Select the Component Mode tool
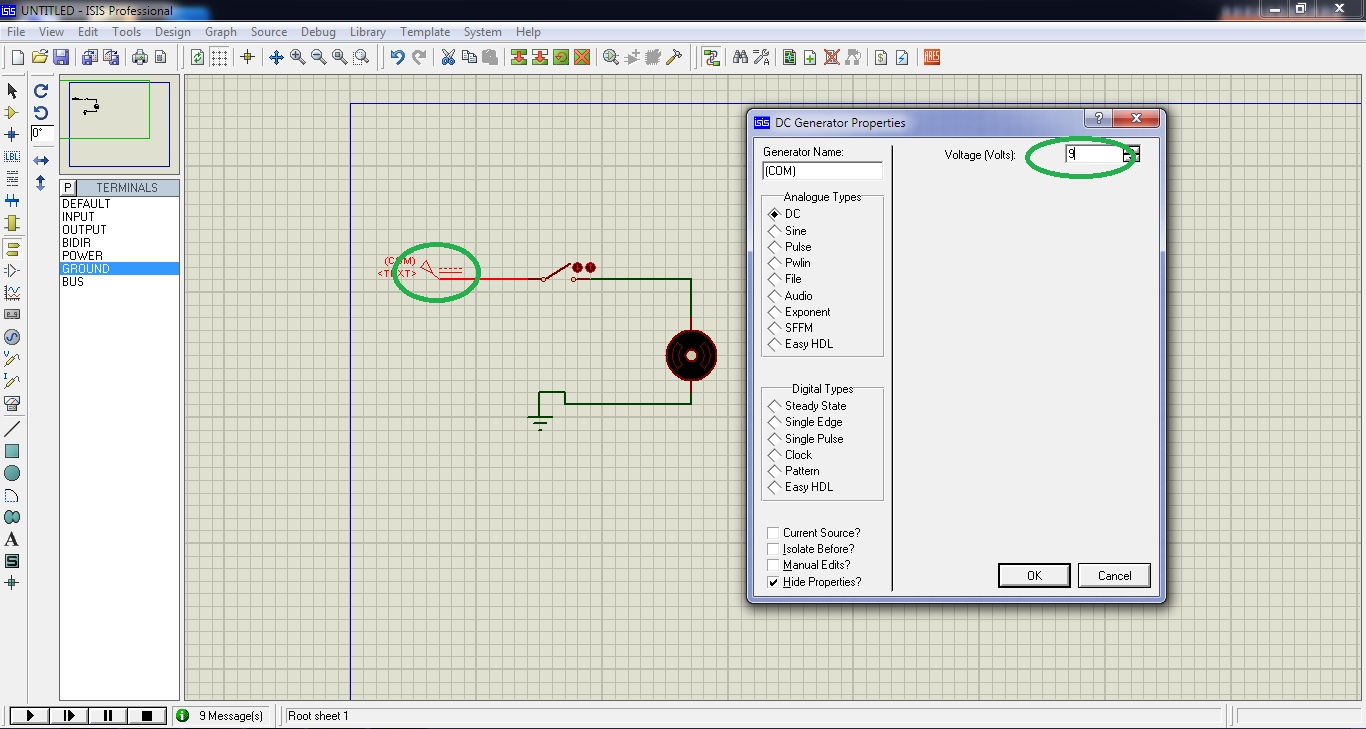The height and width of the screenshot is (729, 1366). (x=11, y=114)
